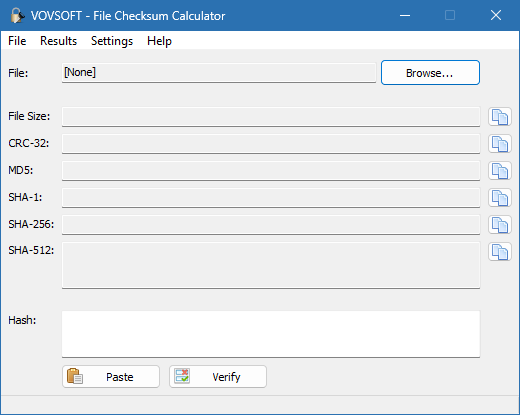Select the File path field showing [None]
Viewport: 520px width, 415px height.
click(x=219, y=73)
